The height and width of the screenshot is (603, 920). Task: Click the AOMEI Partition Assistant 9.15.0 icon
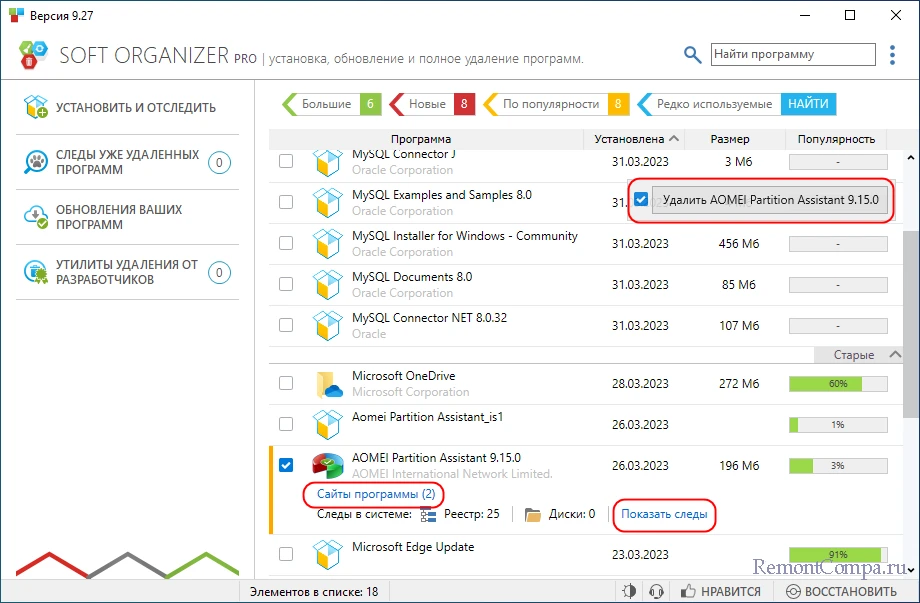(x=327, y=466)
